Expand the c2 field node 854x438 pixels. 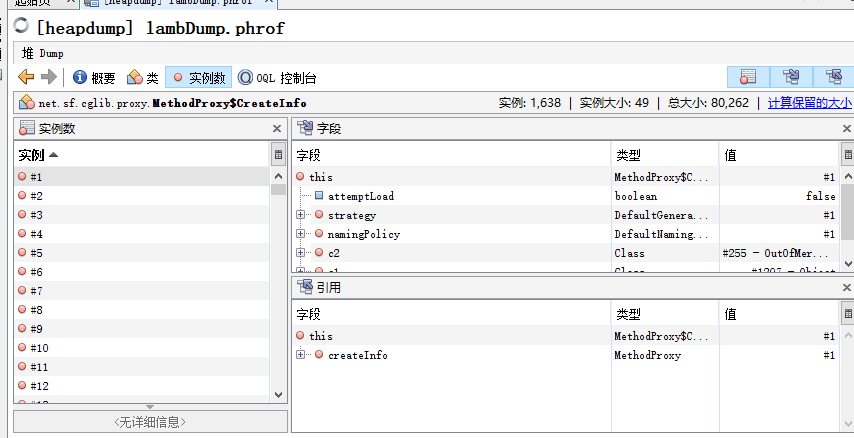tap(300, 253)
